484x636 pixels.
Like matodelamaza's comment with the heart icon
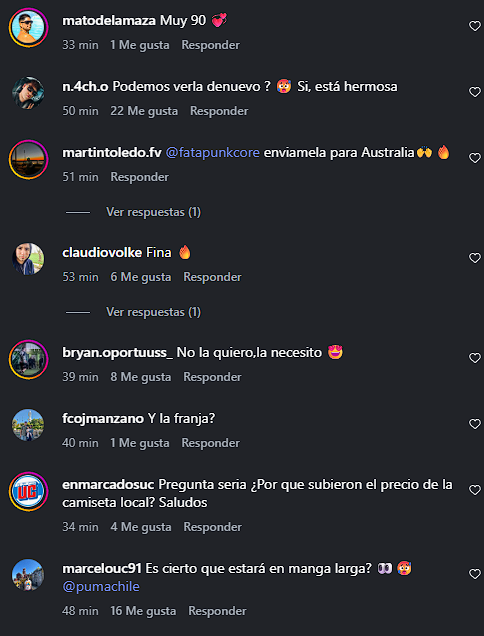coord(475,26)
